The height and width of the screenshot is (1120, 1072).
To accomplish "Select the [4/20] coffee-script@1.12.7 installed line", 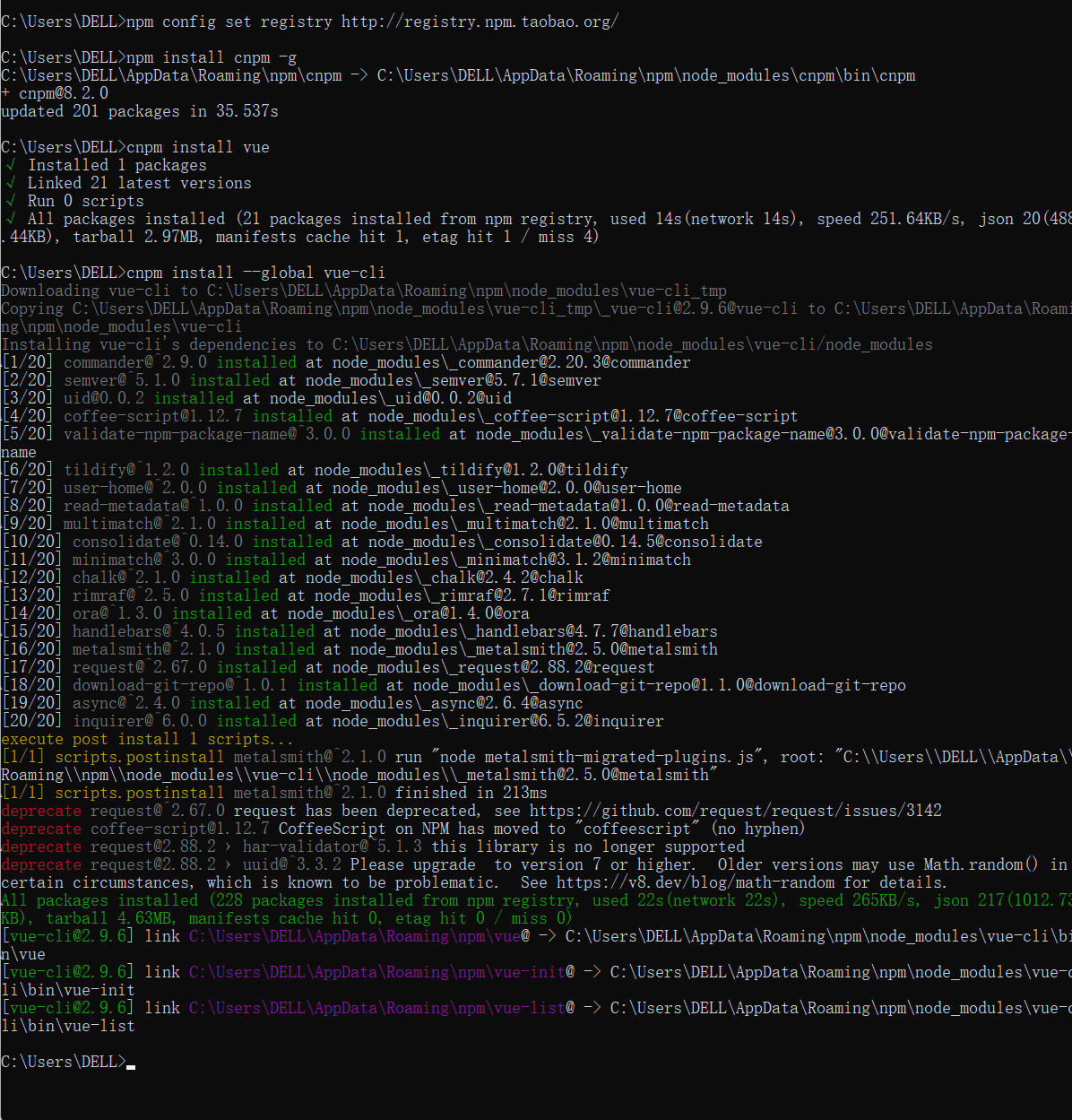I will [x=400, y=416].
